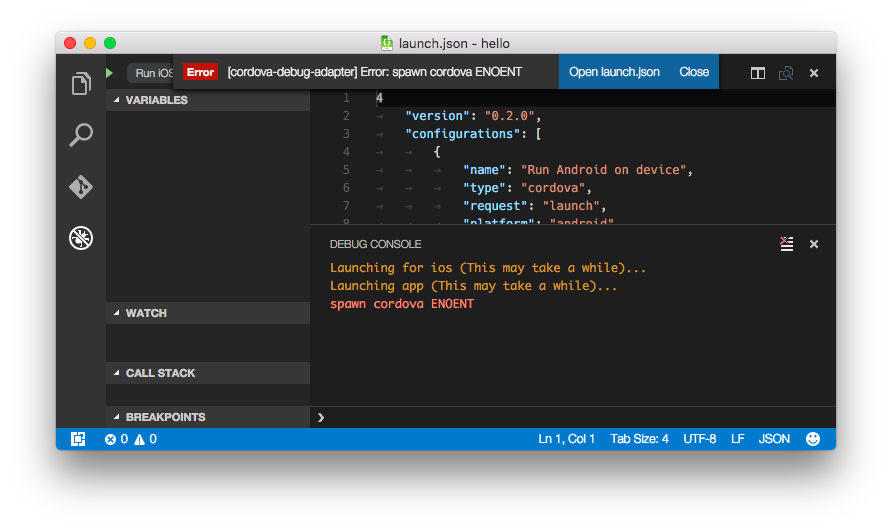Click "spawn cordova ENOENT" console error

[x=402, y=304]
